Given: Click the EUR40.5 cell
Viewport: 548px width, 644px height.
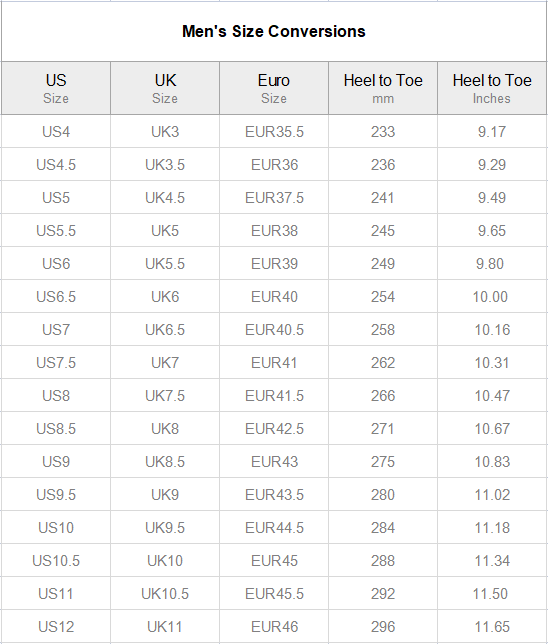Looking at the screenshot, I should coord(274,330).
